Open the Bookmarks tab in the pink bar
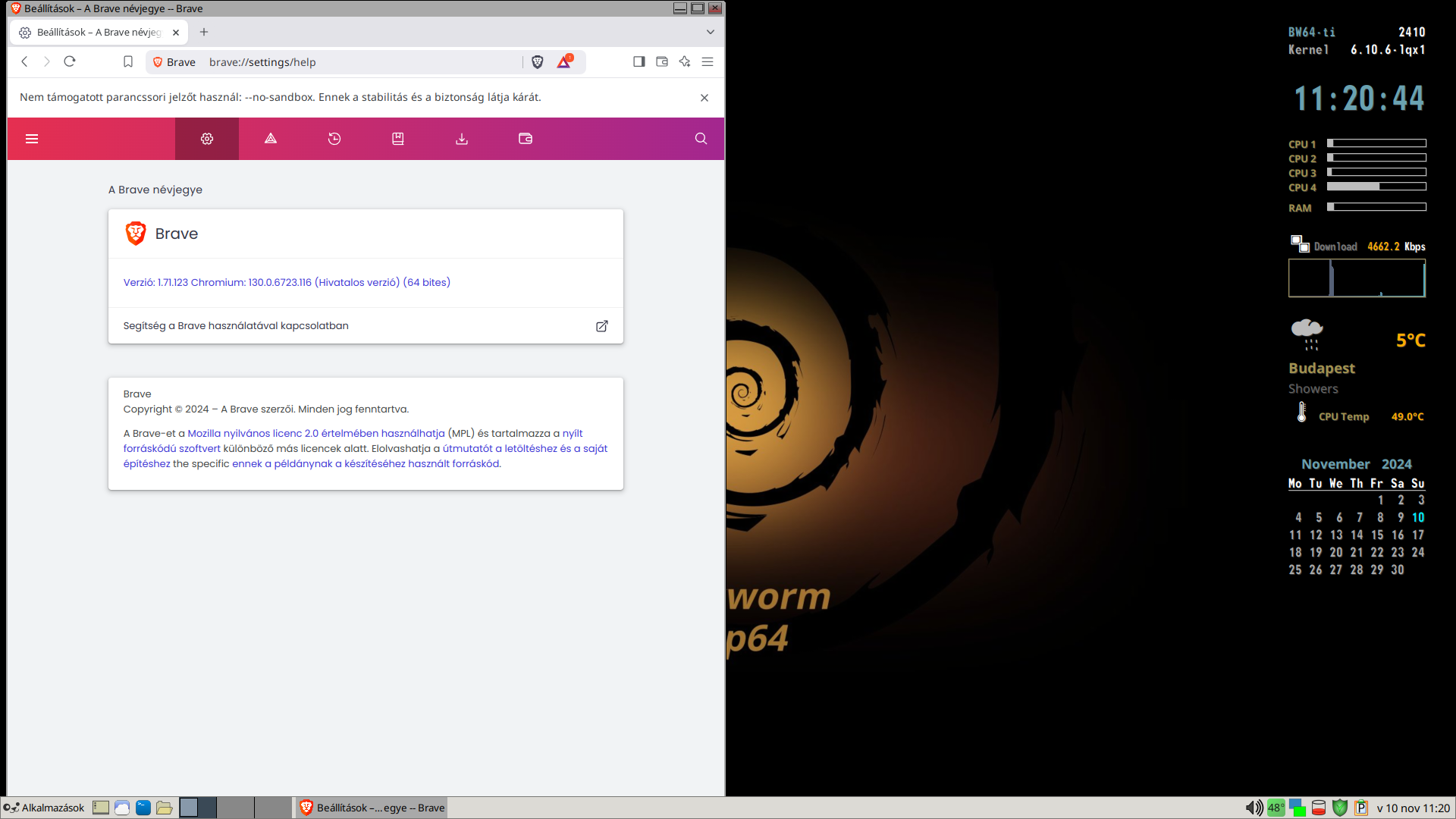This screenshot has width=1456, height=819. click(x=398, y=139)
